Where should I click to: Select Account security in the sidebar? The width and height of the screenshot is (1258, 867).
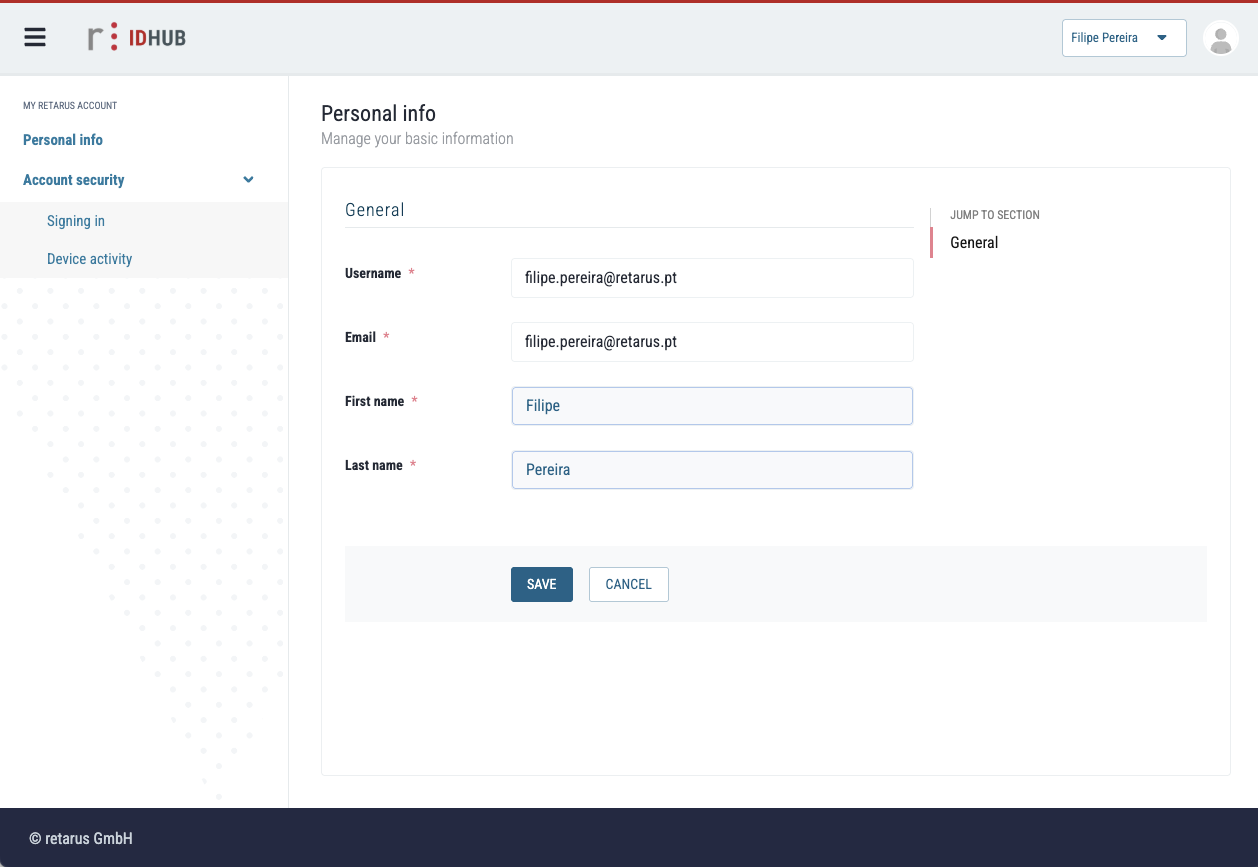tap(74, 180)
